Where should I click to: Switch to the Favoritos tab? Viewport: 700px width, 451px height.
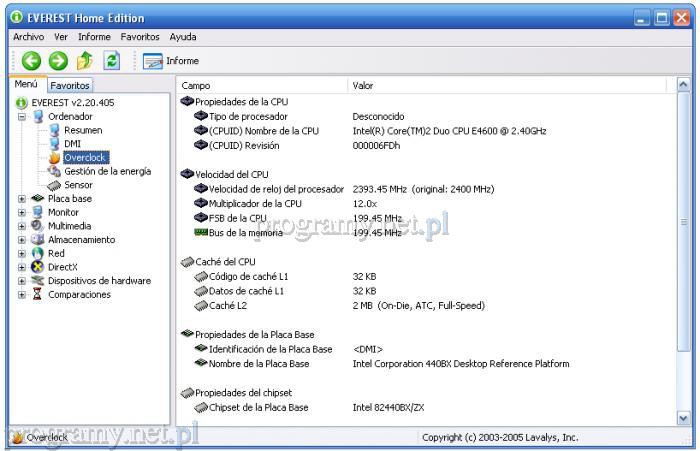pyautogui.click(x=70, y=86)
